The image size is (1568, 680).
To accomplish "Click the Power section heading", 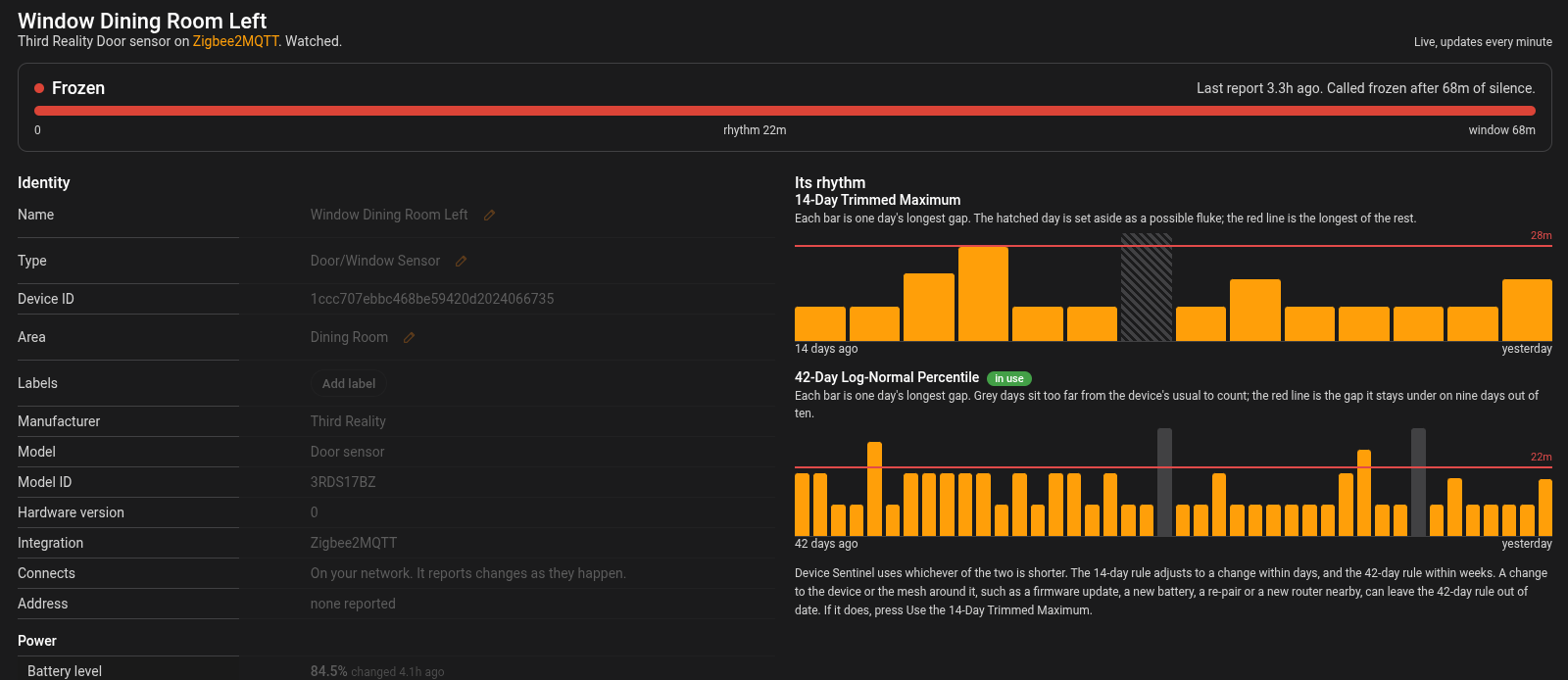I will coord(37,641).
